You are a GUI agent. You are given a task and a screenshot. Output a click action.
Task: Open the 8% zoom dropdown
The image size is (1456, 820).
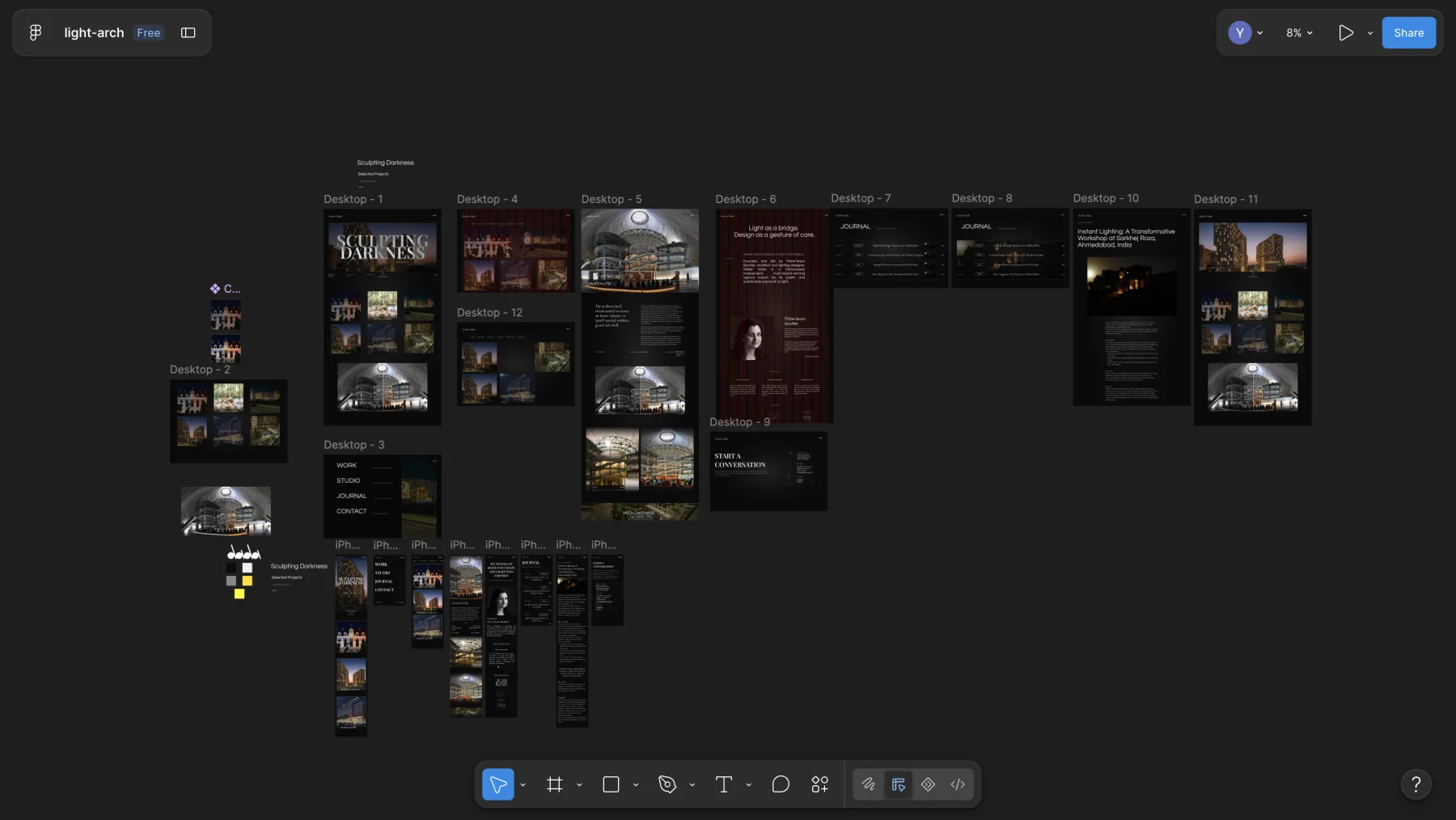[1299, 33]
